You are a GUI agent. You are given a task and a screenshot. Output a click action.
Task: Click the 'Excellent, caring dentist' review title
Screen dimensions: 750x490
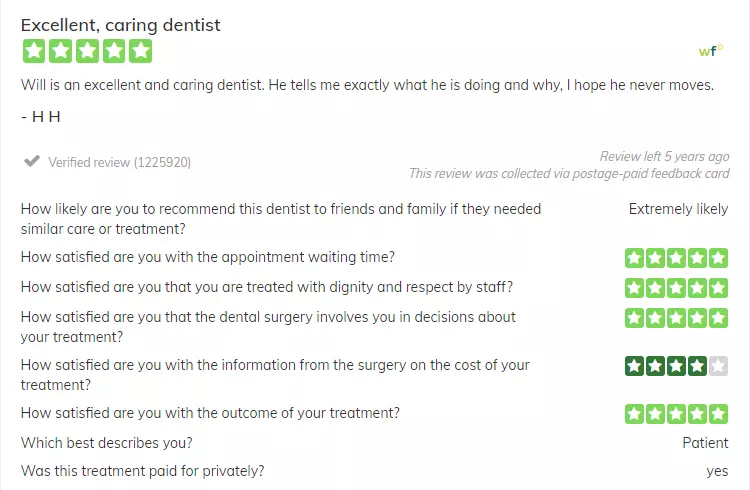tap(121, 25)
